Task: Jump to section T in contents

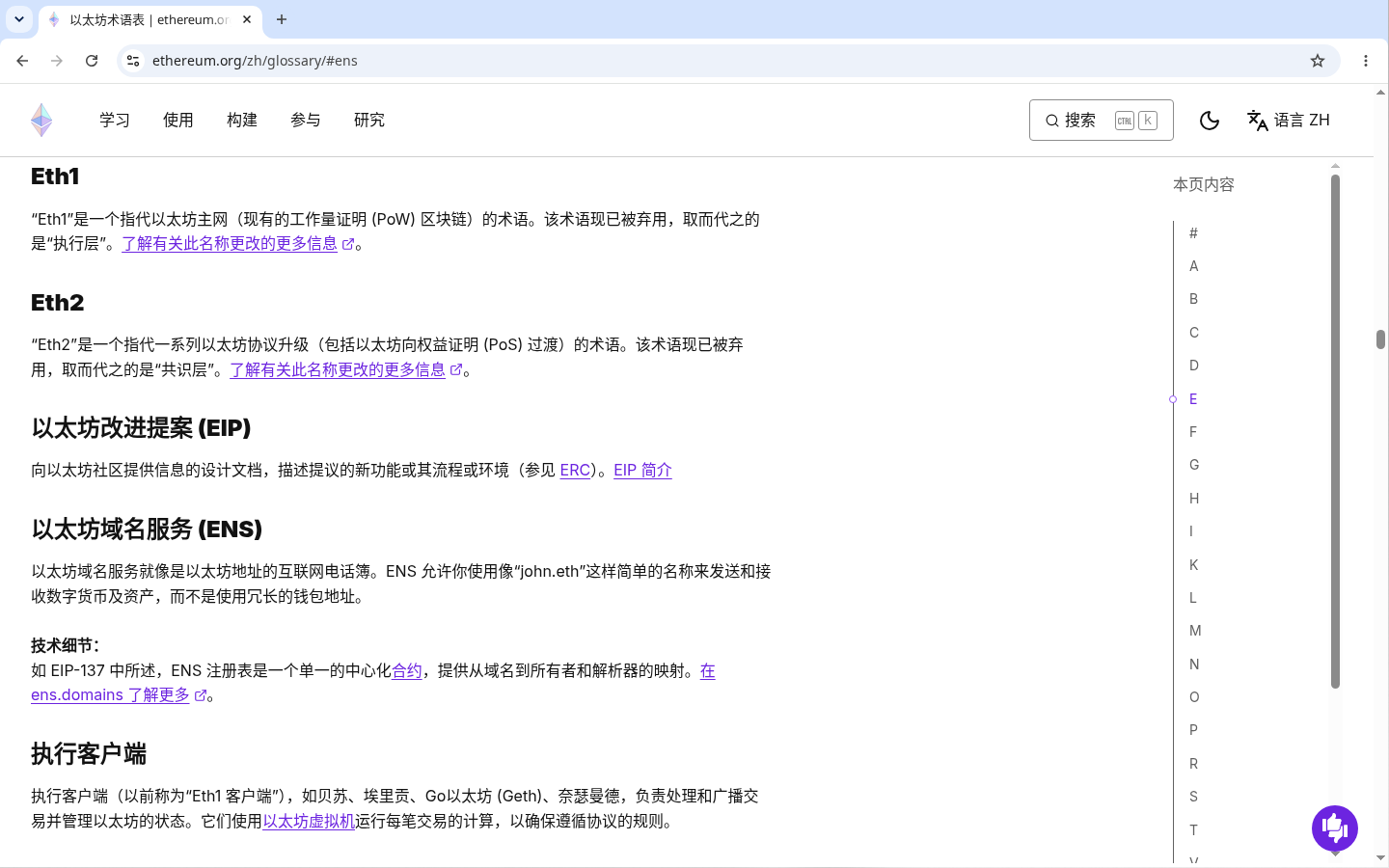Action: [1193, 830]
